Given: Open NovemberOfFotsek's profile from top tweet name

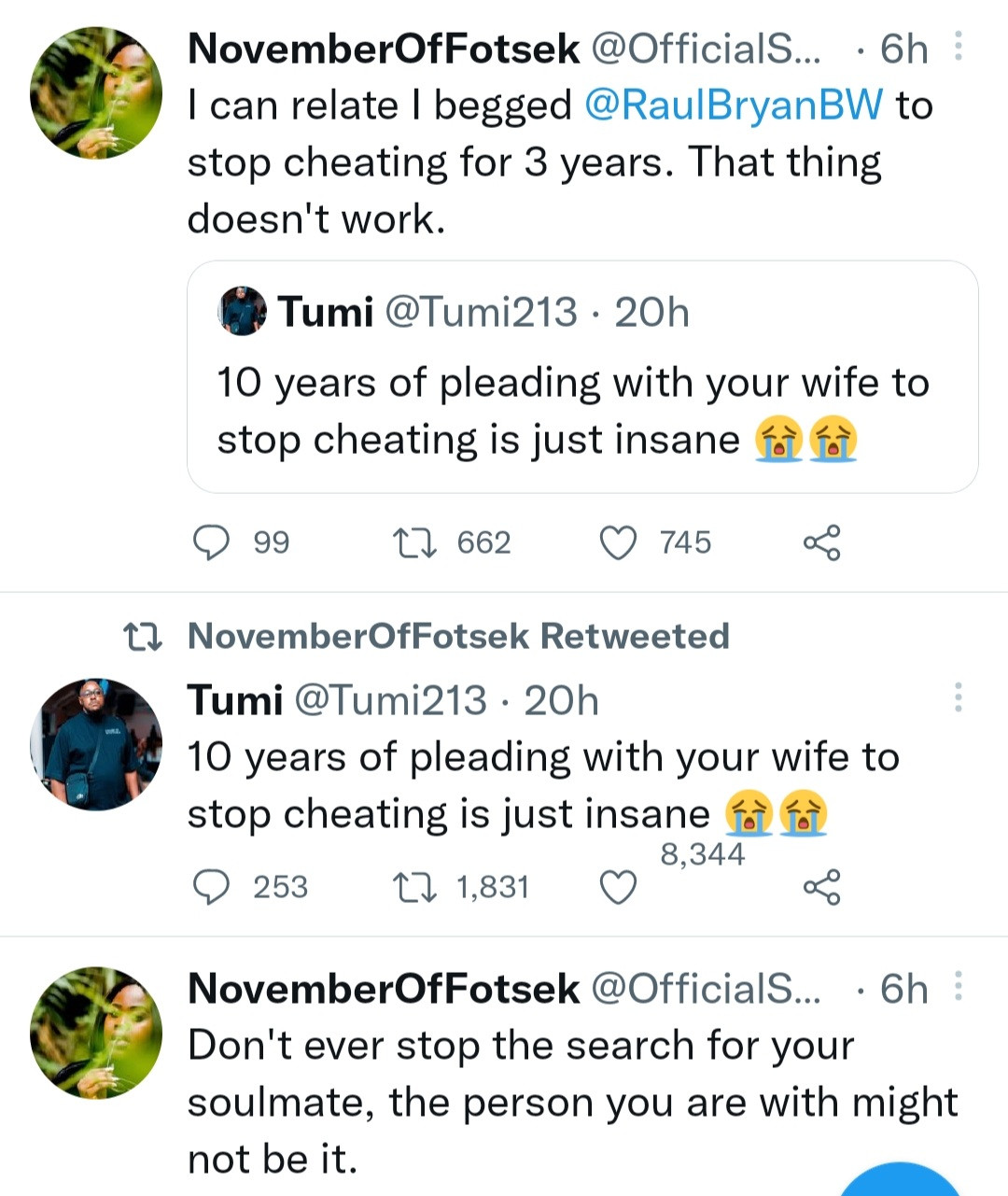Looking at the screenshot, I should (383, 49).
